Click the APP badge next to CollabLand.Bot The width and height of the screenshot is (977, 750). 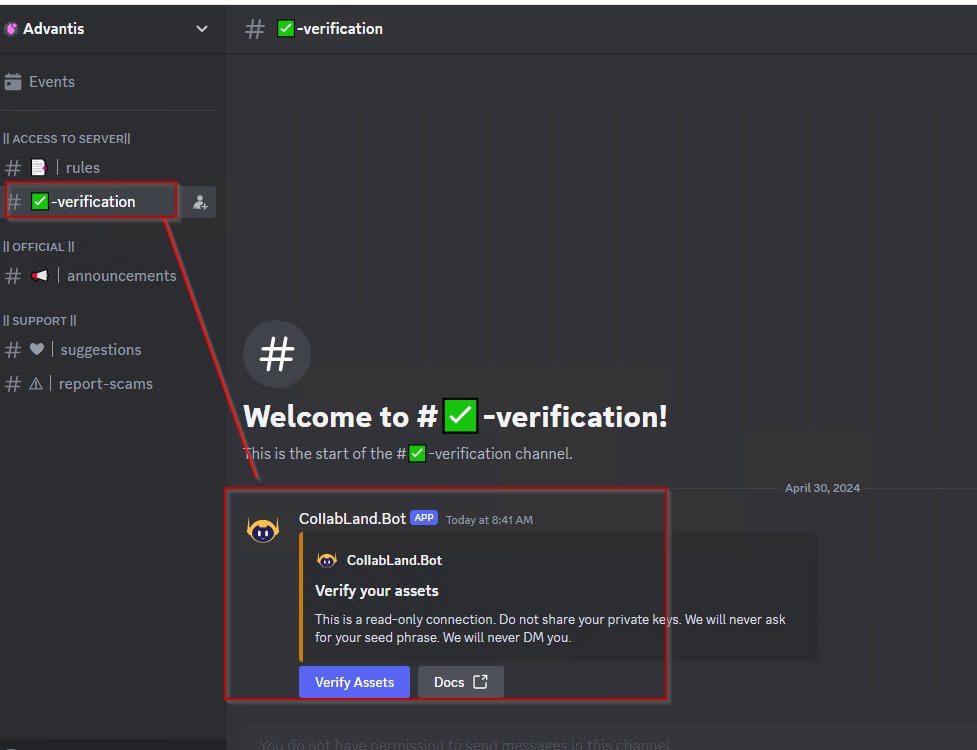coord(424,518)
